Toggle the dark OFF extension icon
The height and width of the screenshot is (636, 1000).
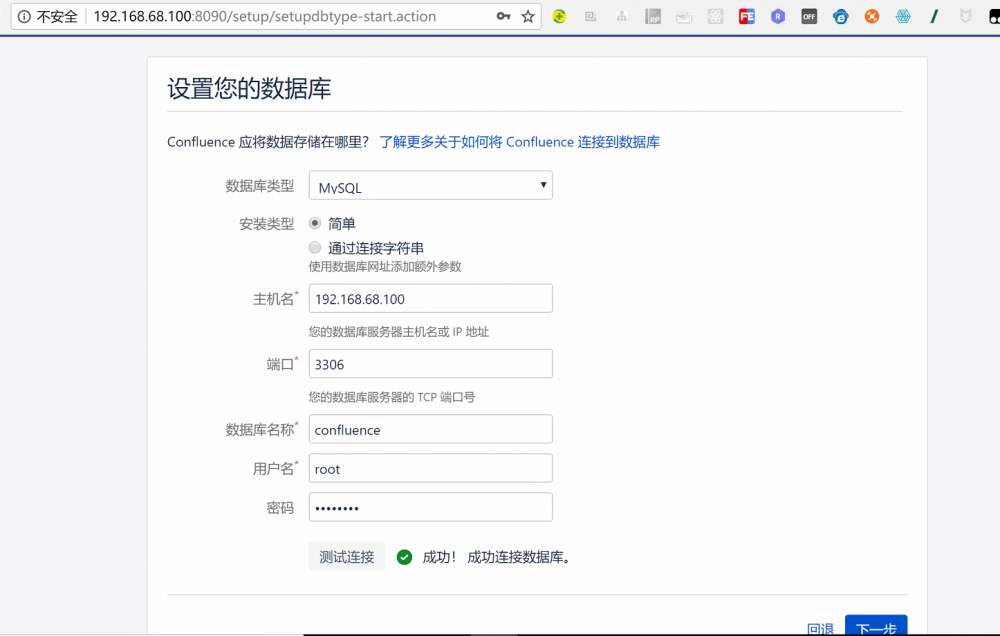point(809,17)
